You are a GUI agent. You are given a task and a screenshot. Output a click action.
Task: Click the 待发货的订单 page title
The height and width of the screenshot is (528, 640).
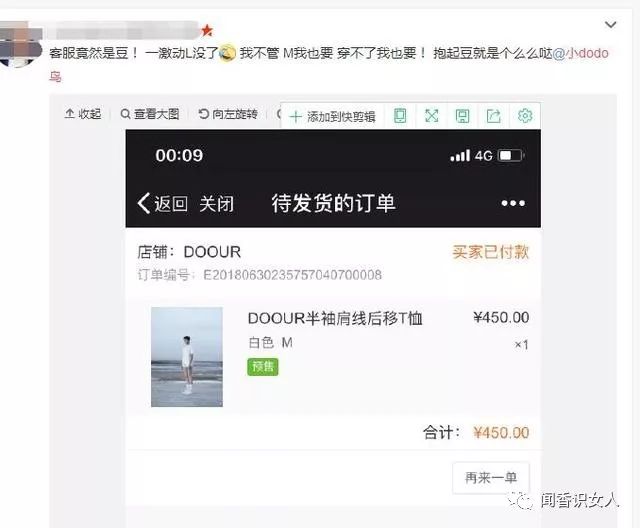click(x=333, y=203)
